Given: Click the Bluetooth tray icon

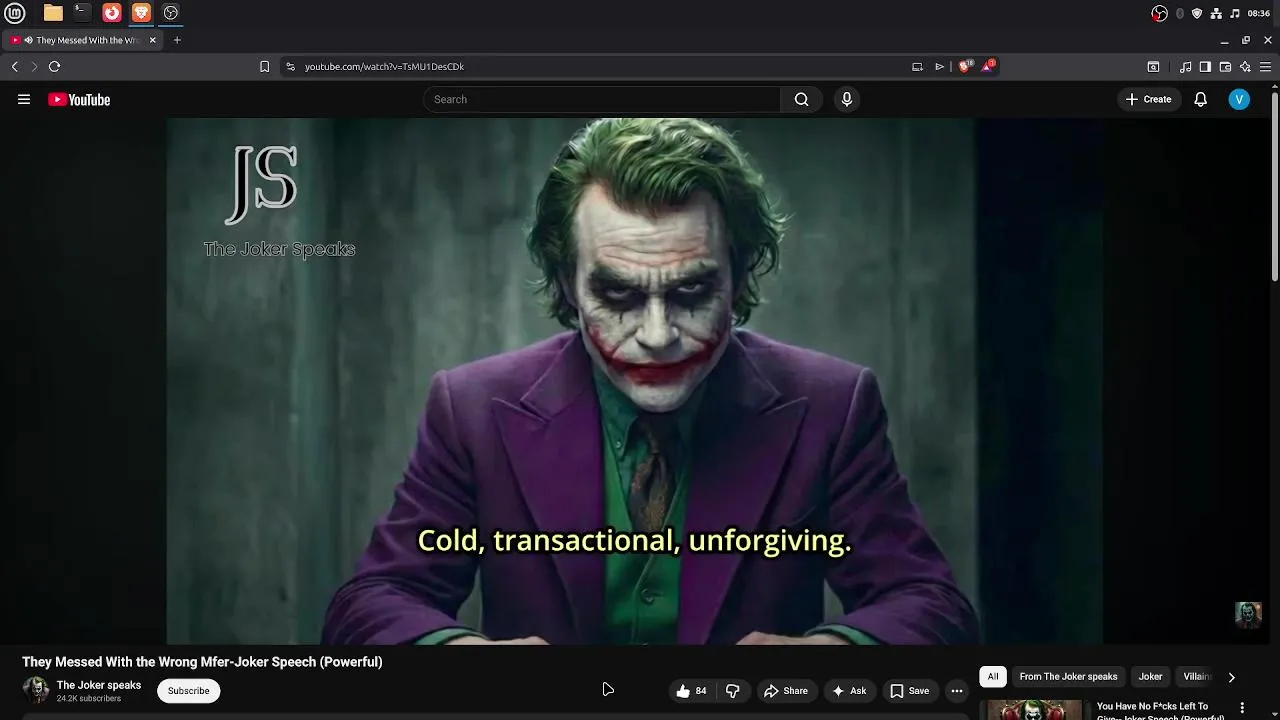Looking at the screenshot, I should [x=1180, y=13].
